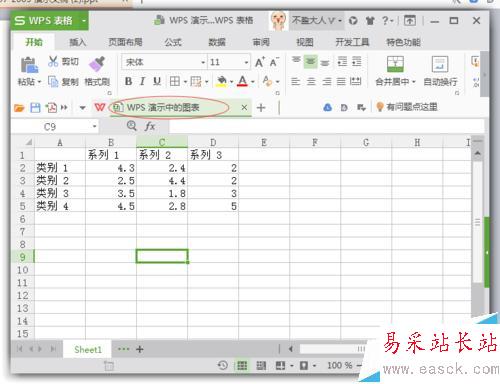Open the Page Layout ribbon tab
Viewport: 500px width, 384px height.
(126, 42)
